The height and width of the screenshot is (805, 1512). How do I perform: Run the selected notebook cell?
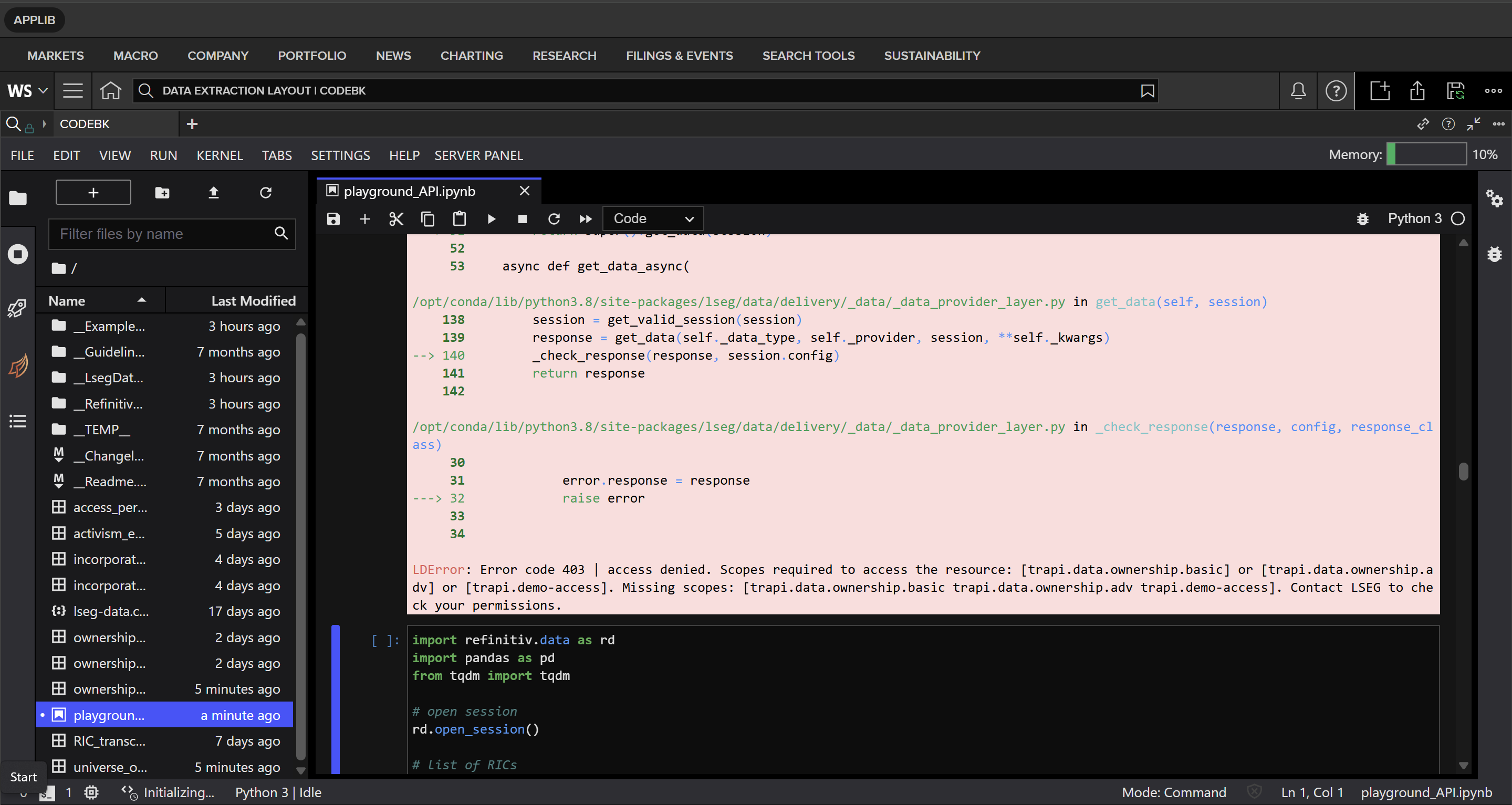(x=491, y=218)
